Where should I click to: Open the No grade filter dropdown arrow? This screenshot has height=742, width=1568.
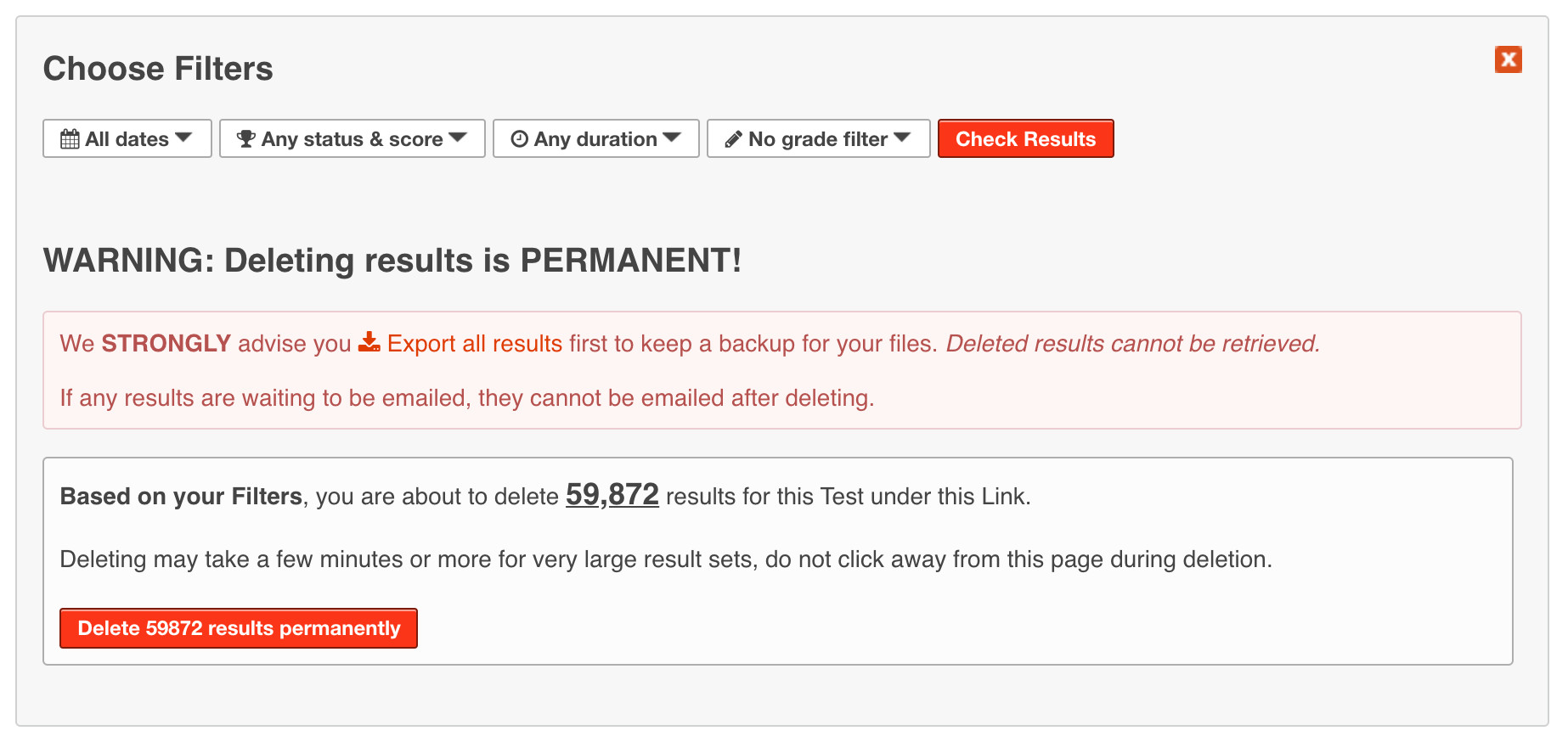902,138
